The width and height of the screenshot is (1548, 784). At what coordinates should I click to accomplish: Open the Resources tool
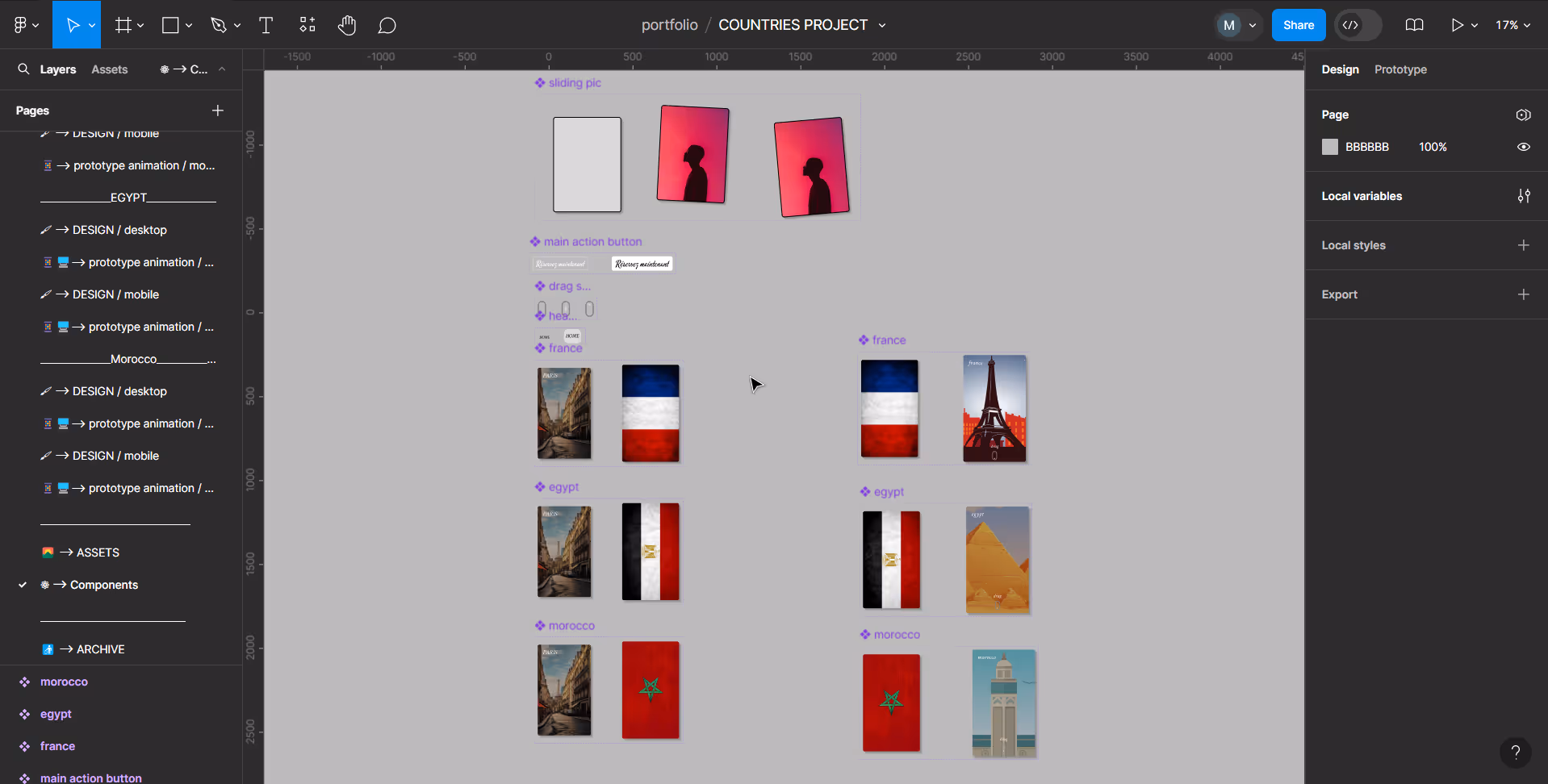[308, 25]
